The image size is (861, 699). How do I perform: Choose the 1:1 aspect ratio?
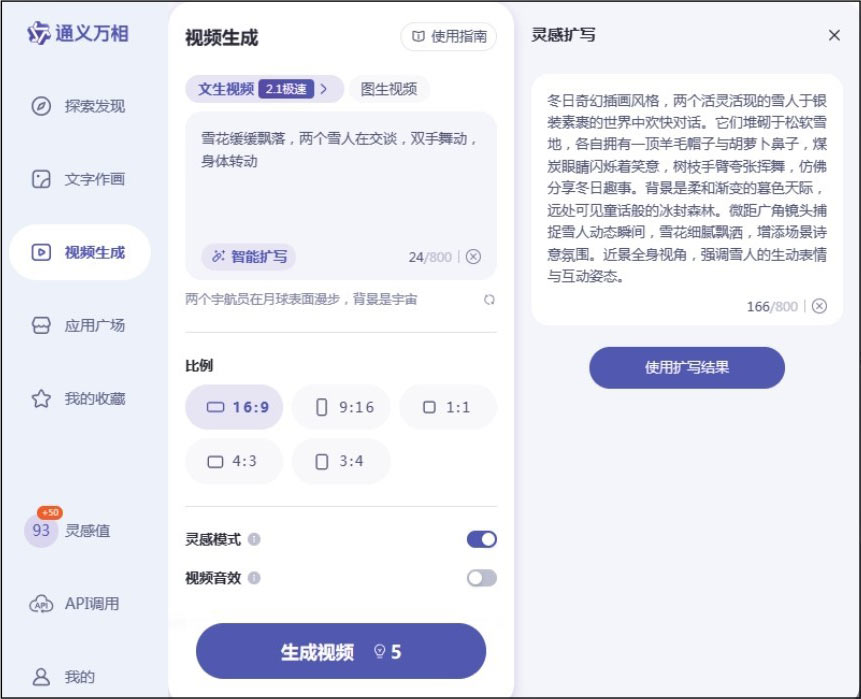(x=447, y=407)
